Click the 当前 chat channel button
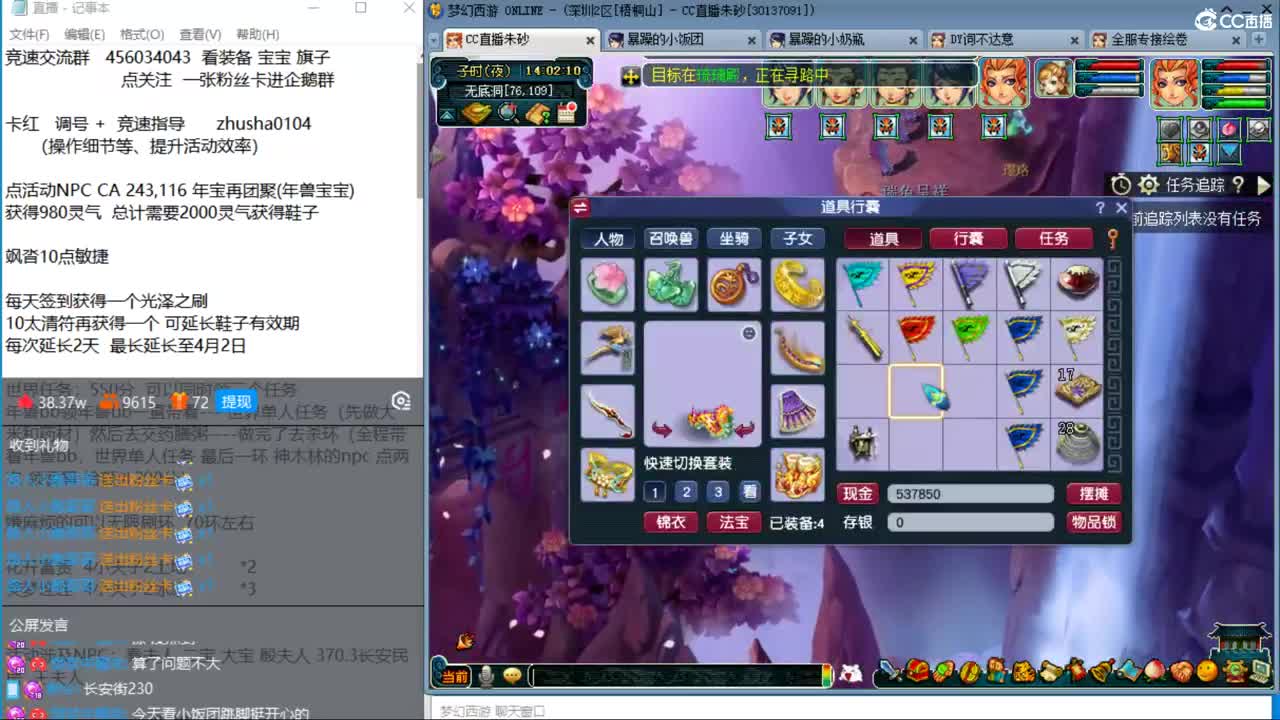 (455, 677)
